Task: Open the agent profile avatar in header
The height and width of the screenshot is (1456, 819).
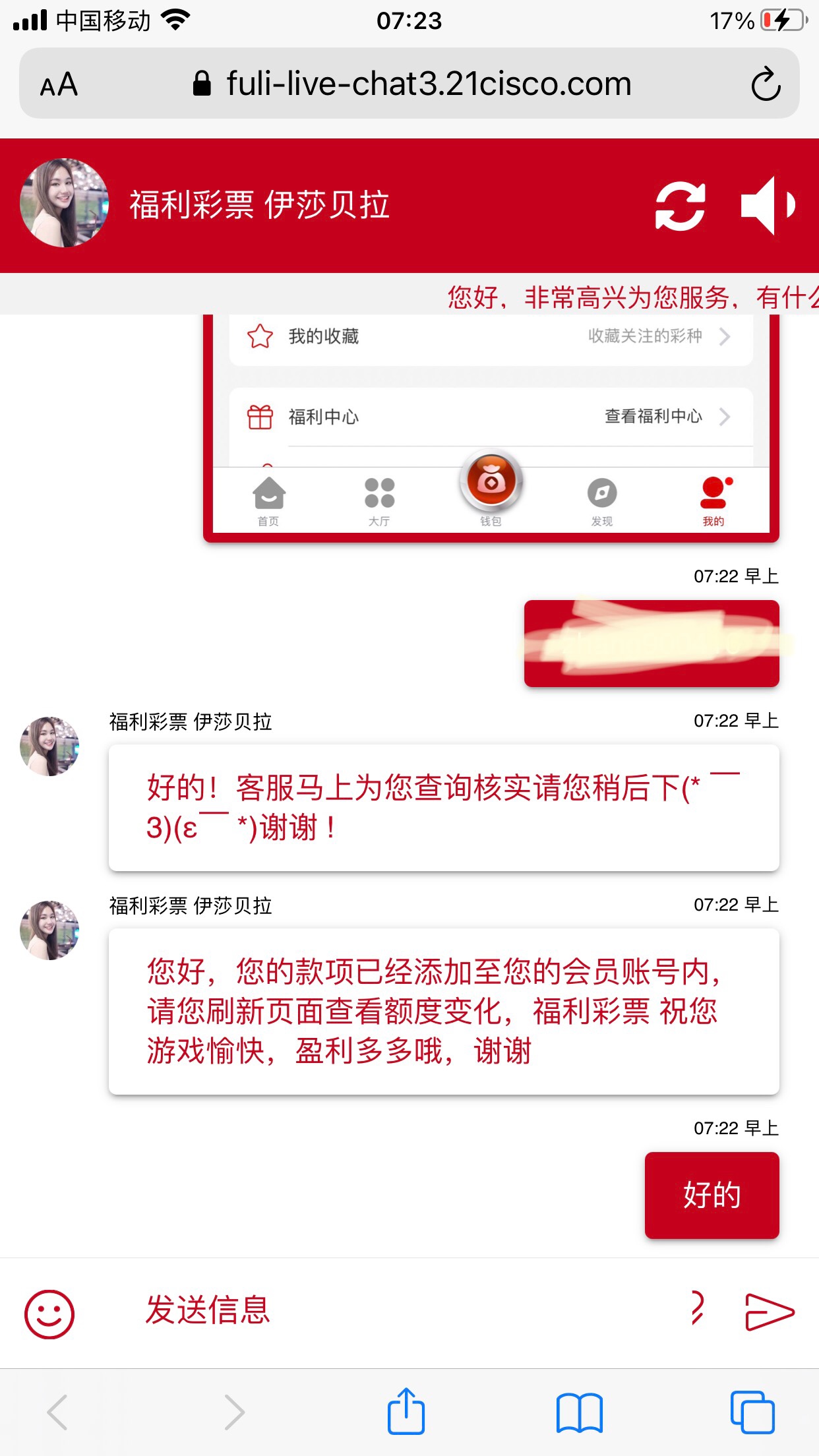Action: 64,203
